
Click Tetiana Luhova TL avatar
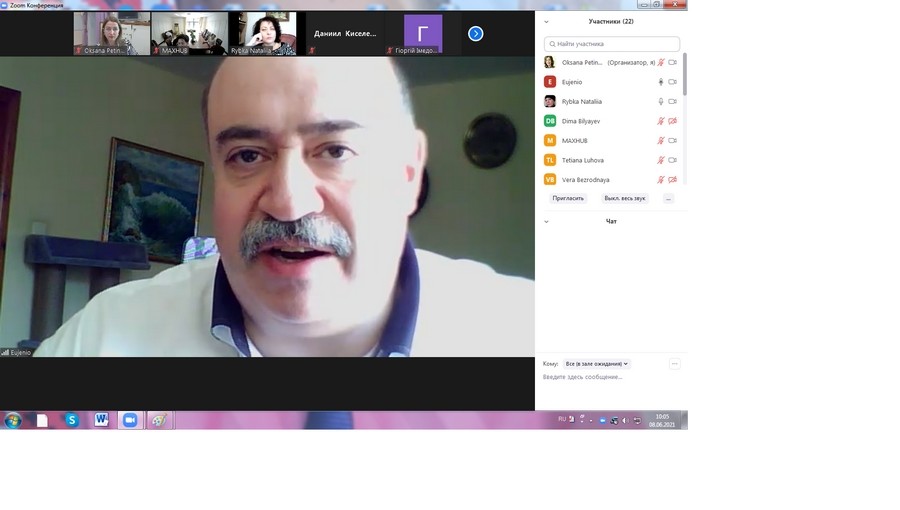point(550,159)
